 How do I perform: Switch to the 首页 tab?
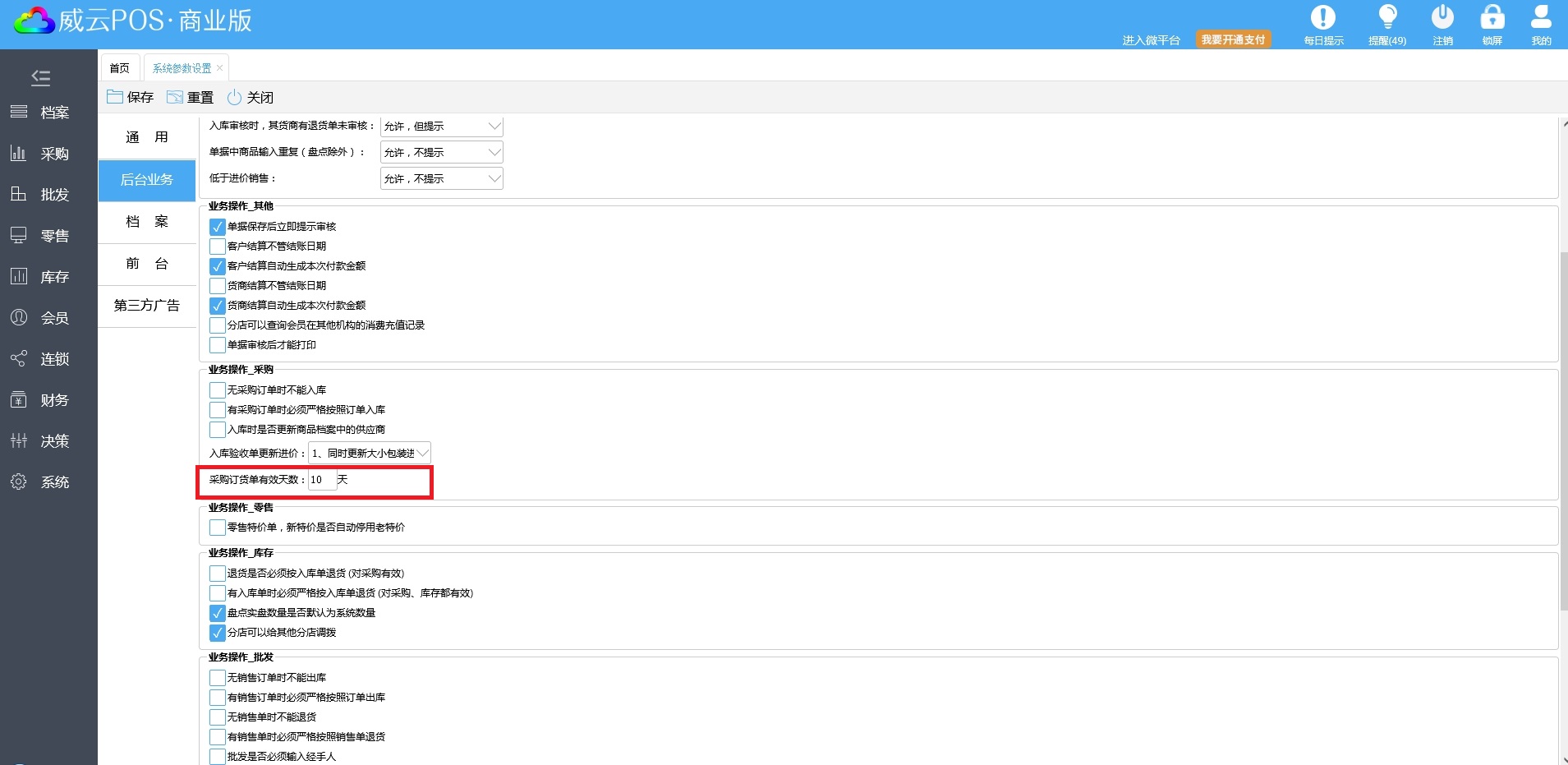[x=120, y=68]
